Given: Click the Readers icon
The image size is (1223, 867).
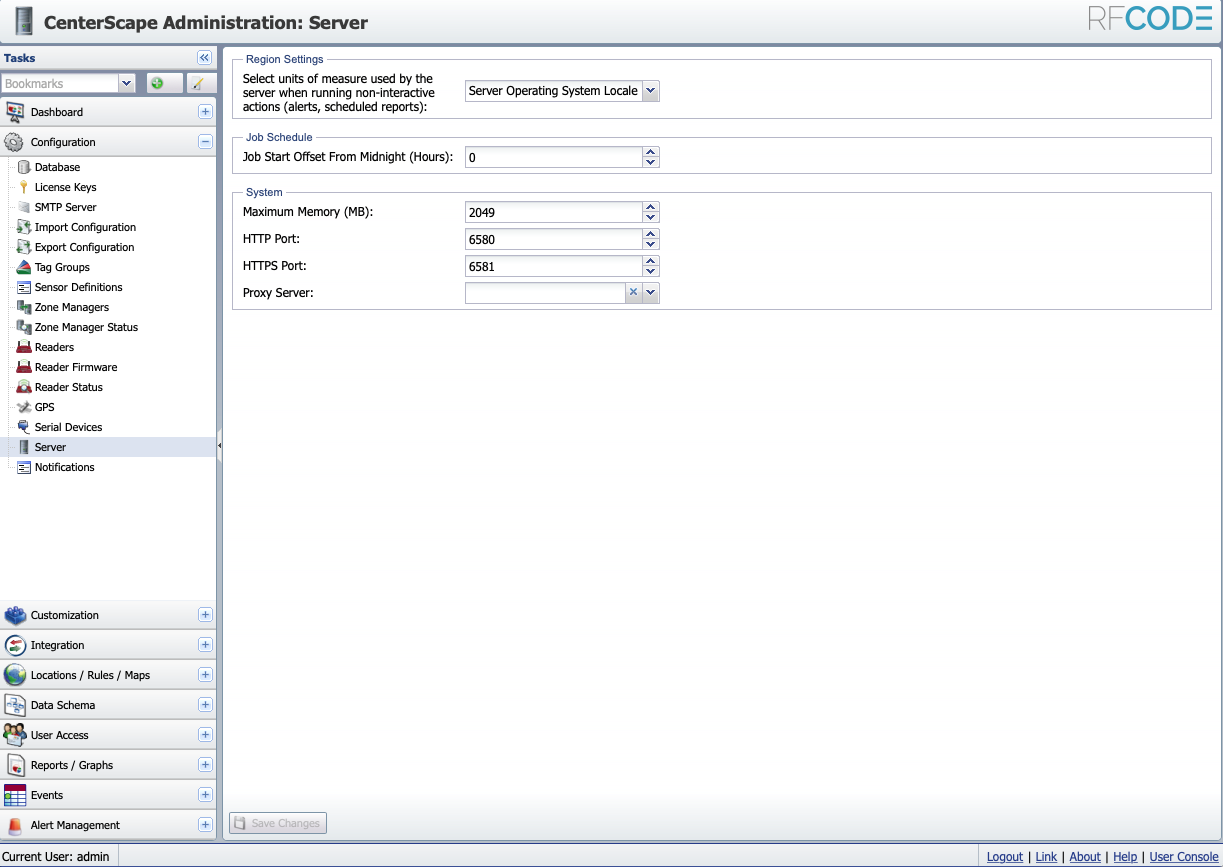Looking at the screenshot, I should click(24, 347).
